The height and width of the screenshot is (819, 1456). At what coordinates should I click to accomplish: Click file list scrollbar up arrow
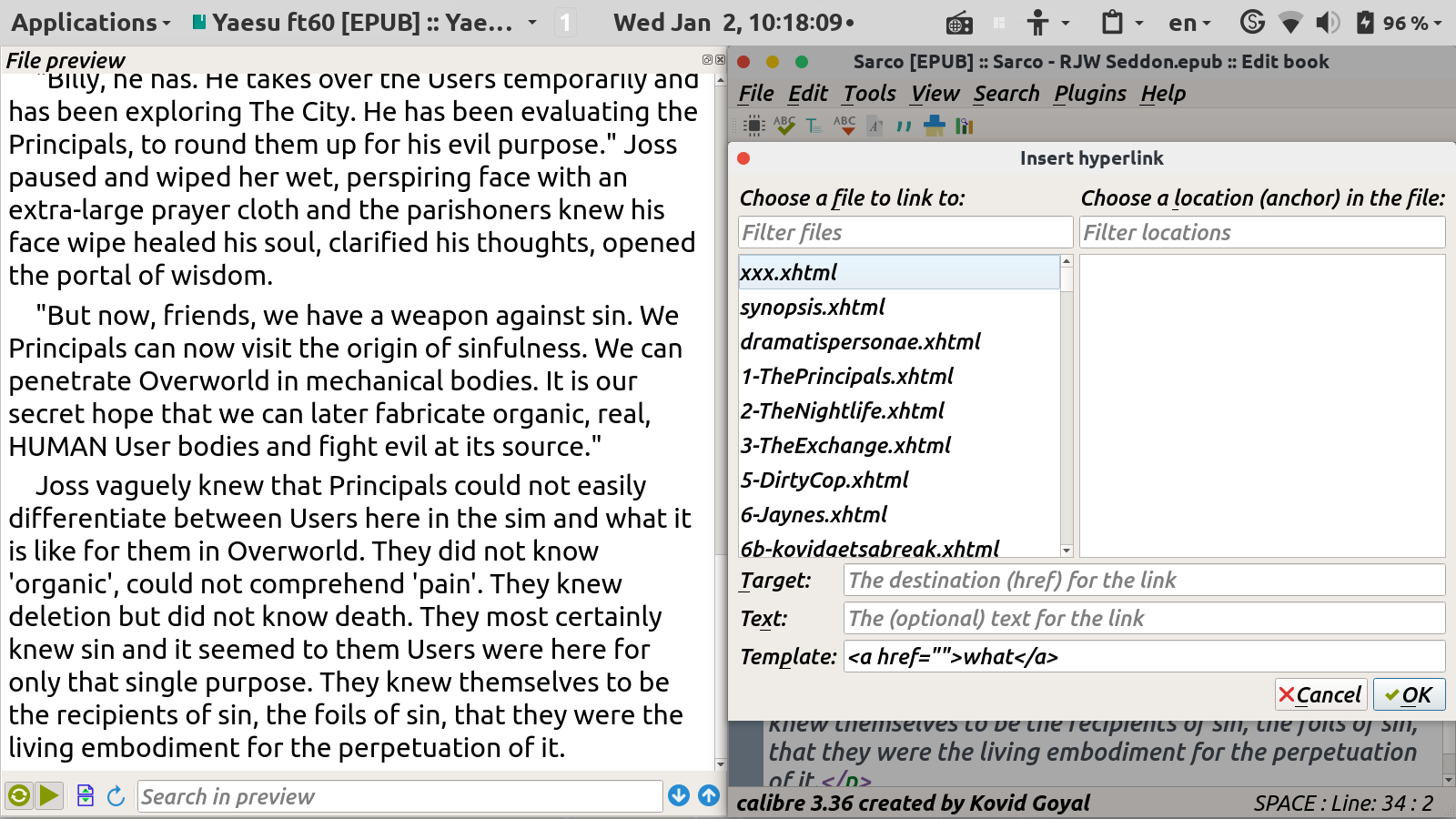tap(1067, 261)
